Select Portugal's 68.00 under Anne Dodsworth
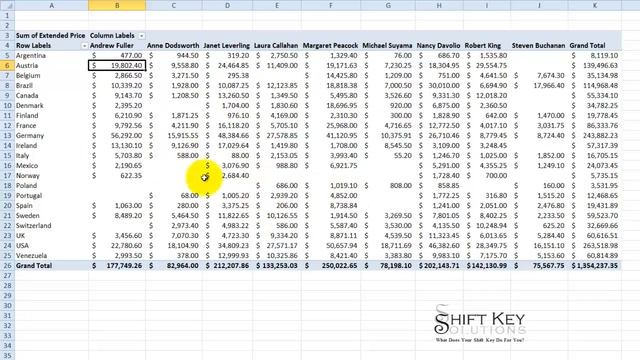This screenshot has height=360, width=640. 174,196
